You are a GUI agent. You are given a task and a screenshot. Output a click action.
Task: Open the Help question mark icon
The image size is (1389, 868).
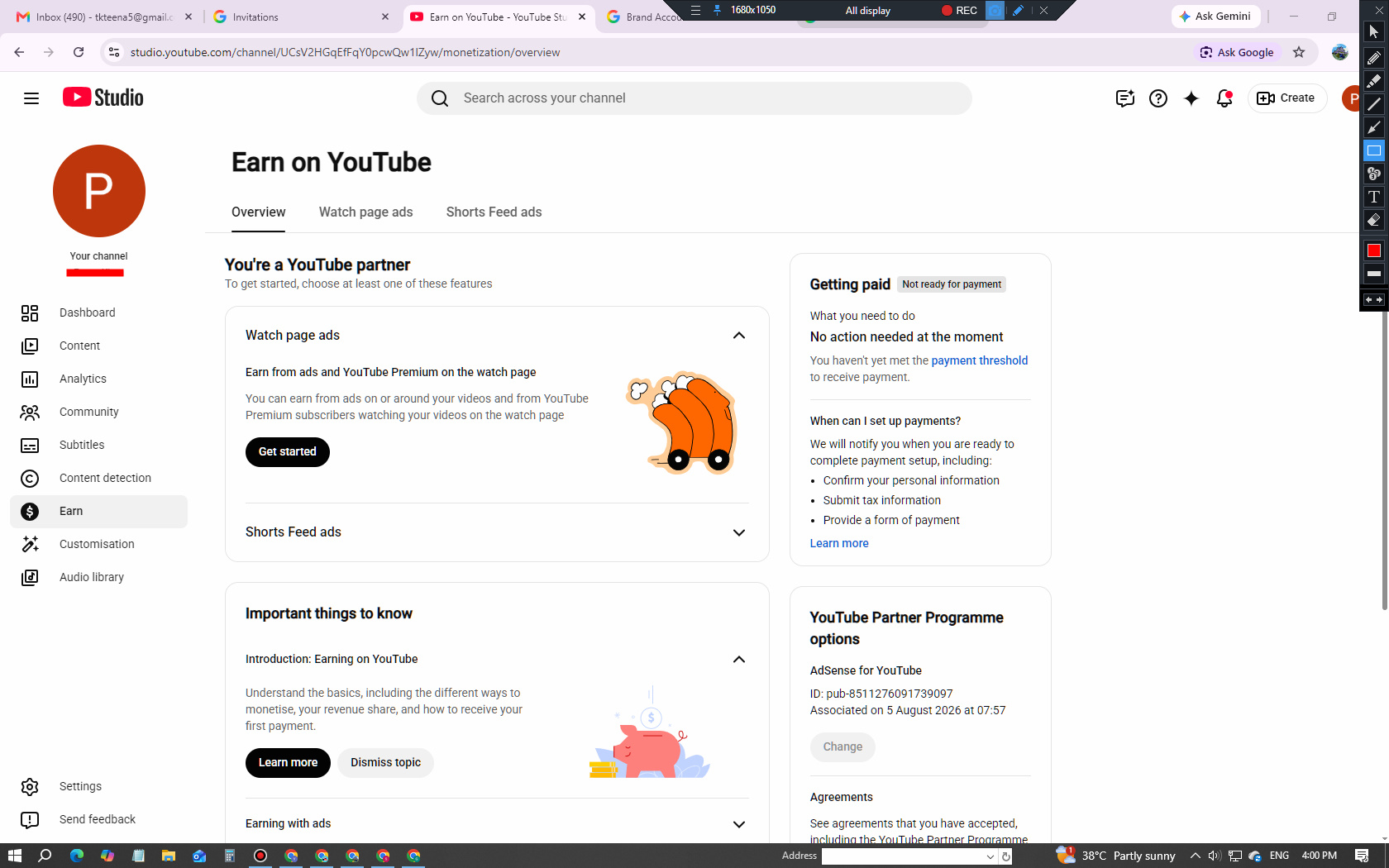point(1158,98)
